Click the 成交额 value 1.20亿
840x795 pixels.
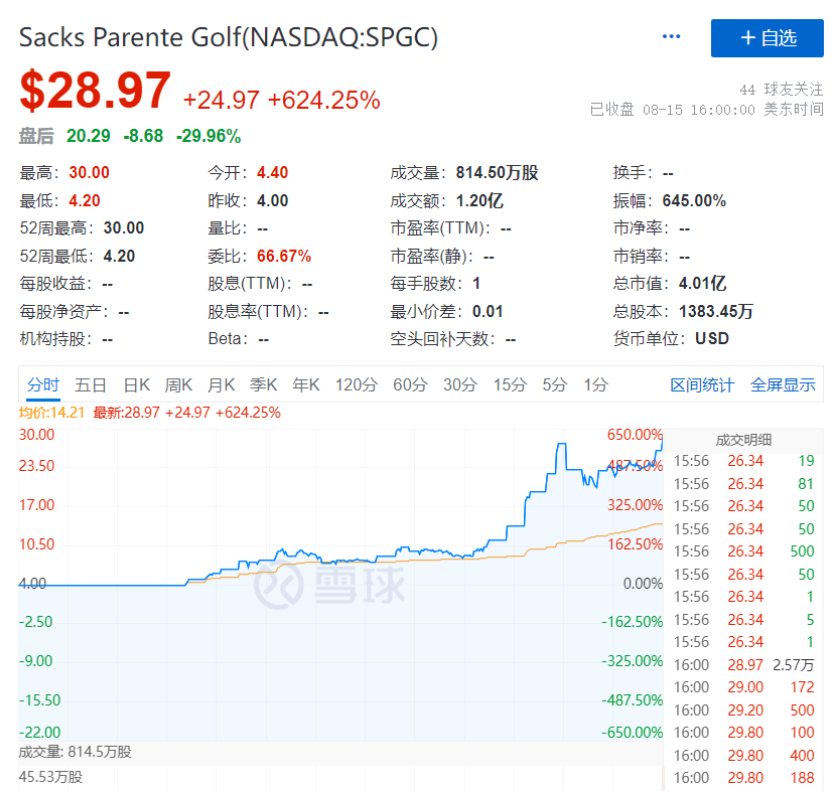(479, 200)
